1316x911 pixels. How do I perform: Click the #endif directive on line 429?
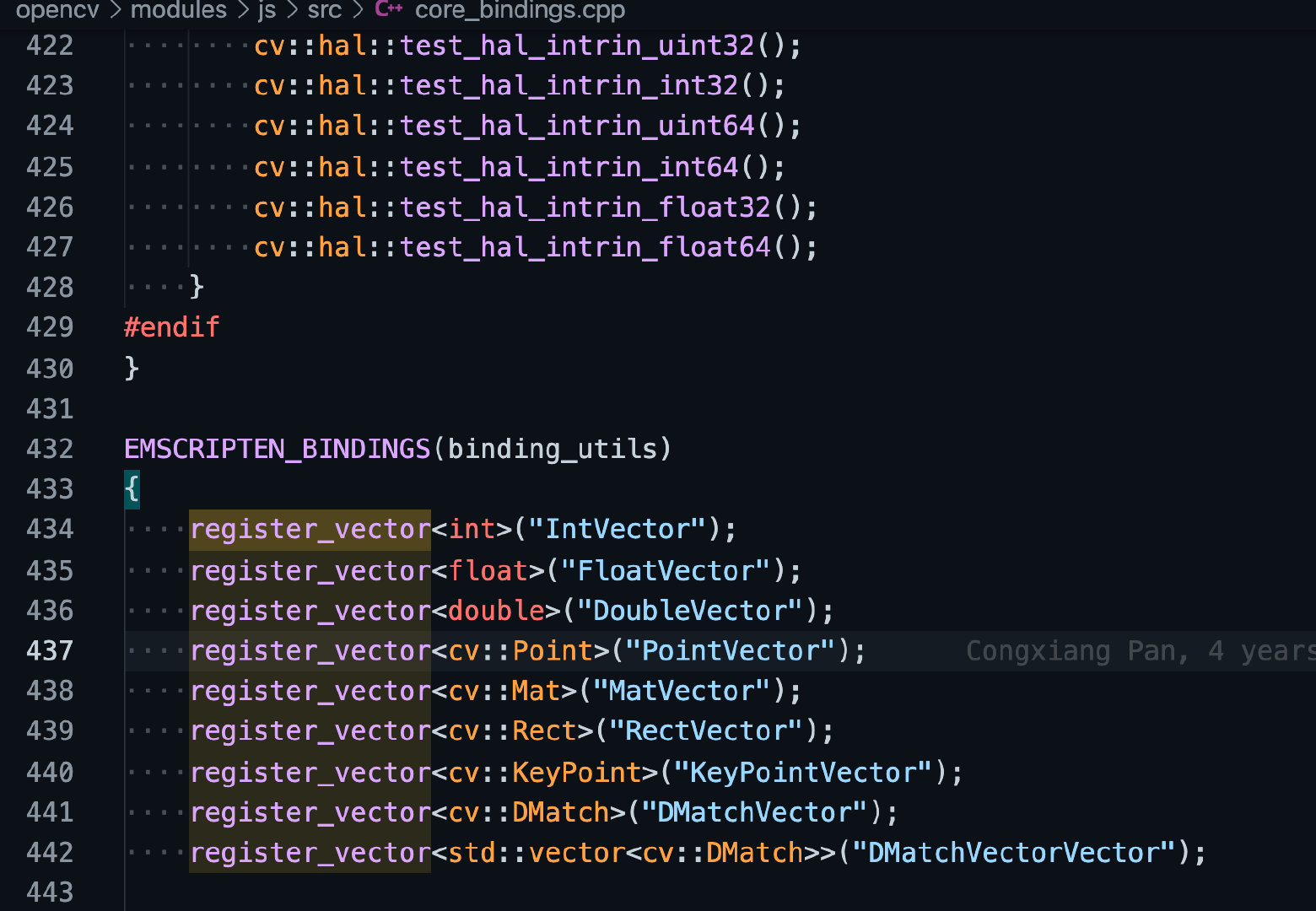tap(171, 326)
